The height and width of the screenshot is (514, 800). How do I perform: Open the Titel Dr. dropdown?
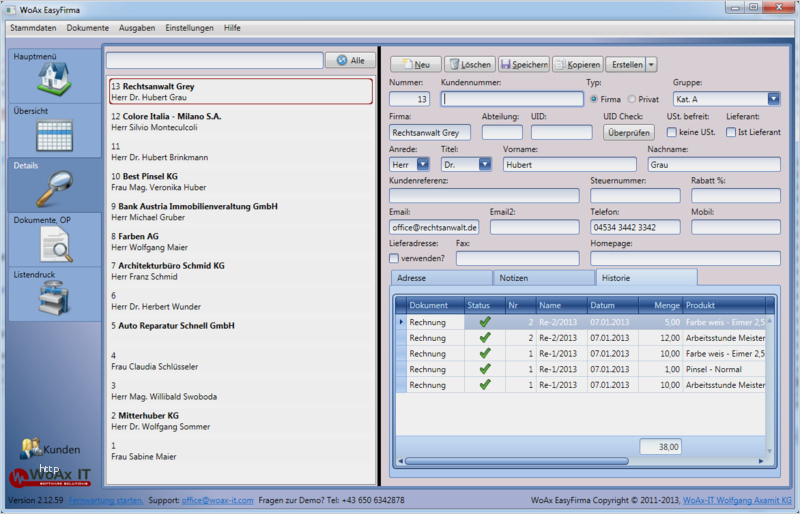click(485, 164)
